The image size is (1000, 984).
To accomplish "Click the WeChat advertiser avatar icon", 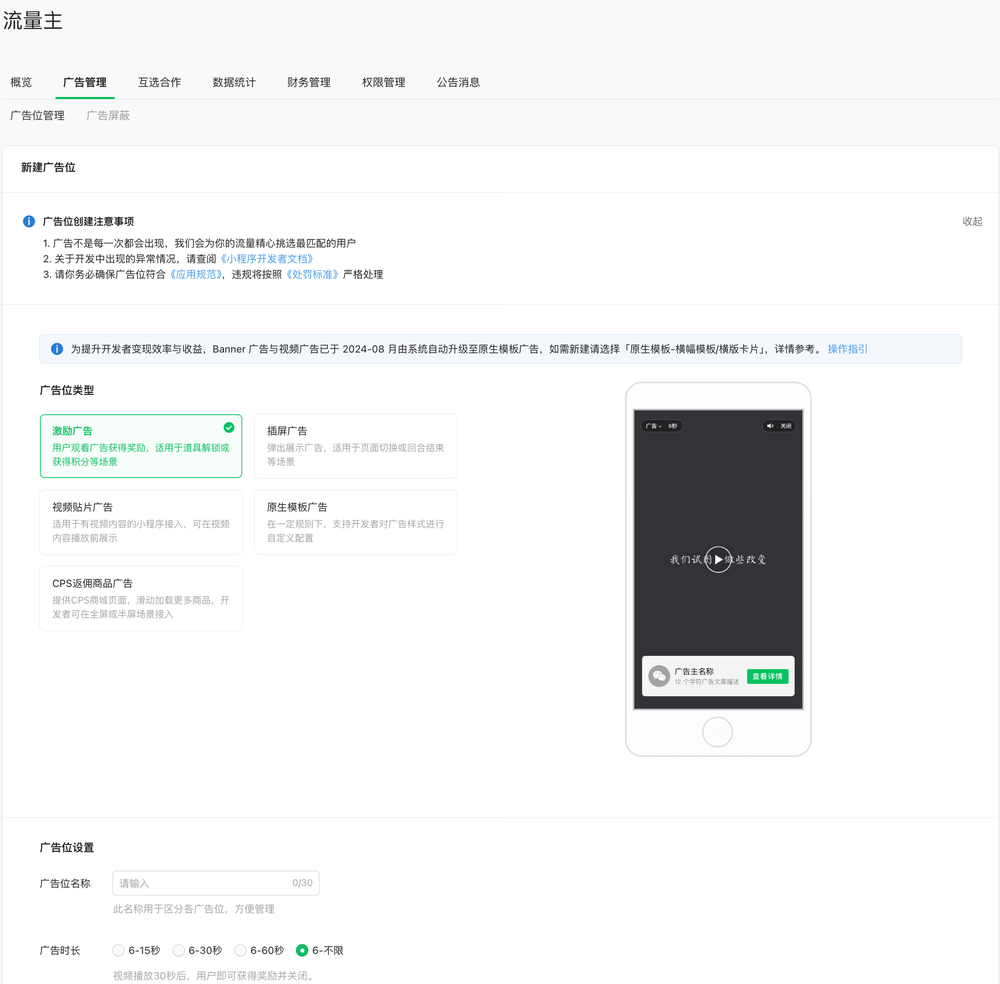I will tap(659, 676).
